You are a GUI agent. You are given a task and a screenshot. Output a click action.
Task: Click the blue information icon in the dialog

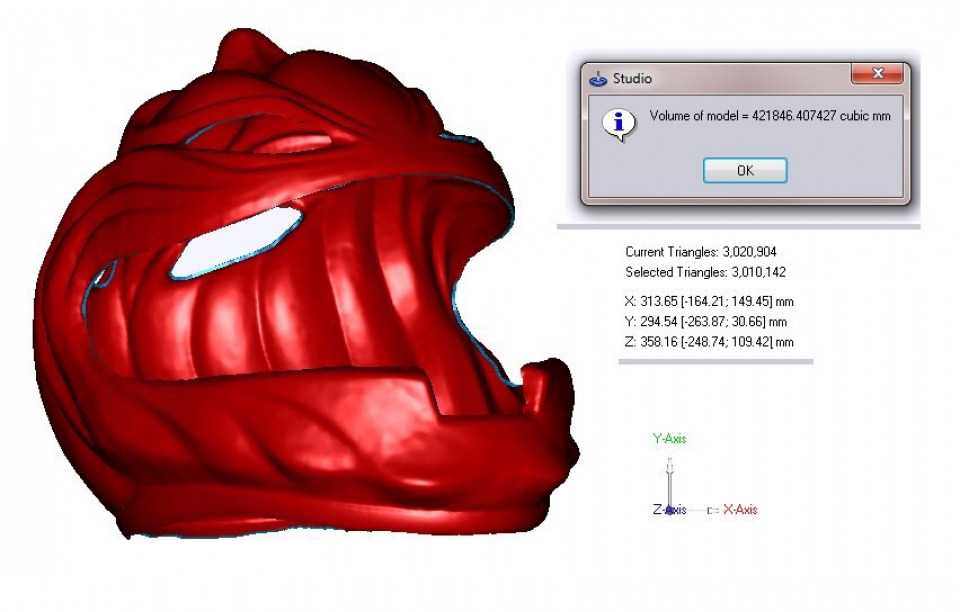619,124
